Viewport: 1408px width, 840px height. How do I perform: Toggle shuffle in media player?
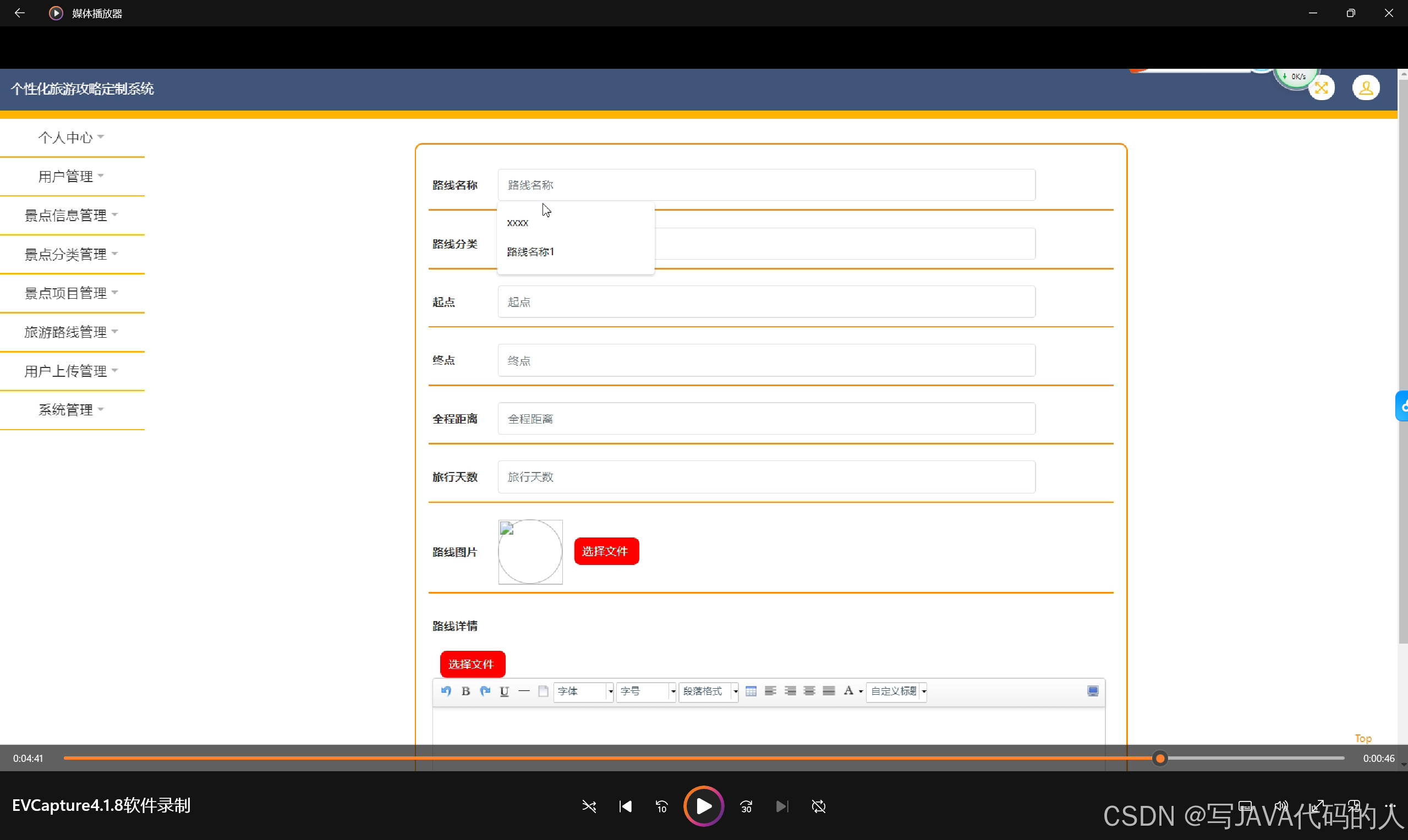point(589,806)
